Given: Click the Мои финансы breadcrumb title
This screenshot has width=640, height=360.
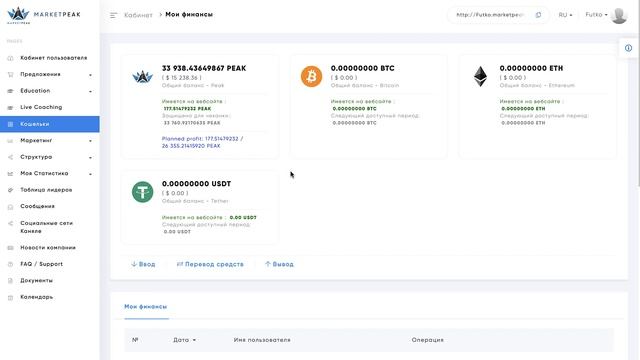Looking at the screenshot, I should point(189,15).
